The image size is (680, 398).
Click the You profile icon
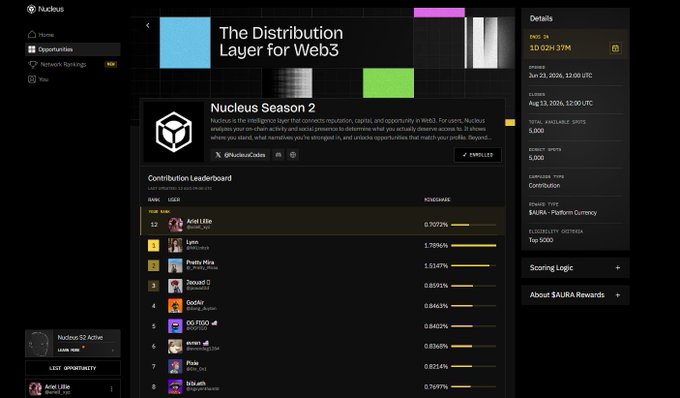click(32, 79)
